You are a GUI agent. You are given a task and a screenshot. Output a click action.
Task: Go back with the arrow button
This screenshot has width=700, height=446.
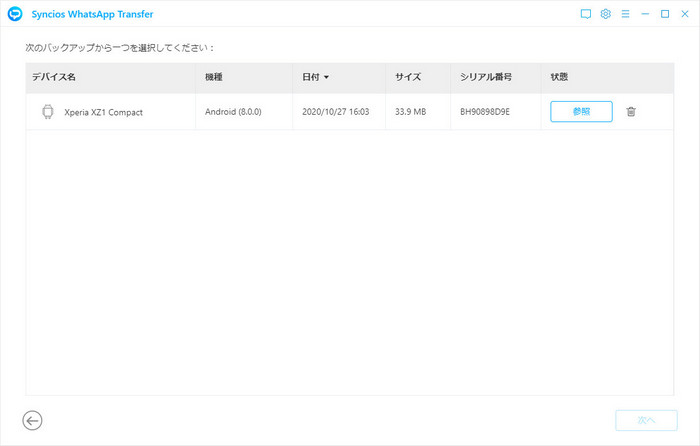[32, 421]
